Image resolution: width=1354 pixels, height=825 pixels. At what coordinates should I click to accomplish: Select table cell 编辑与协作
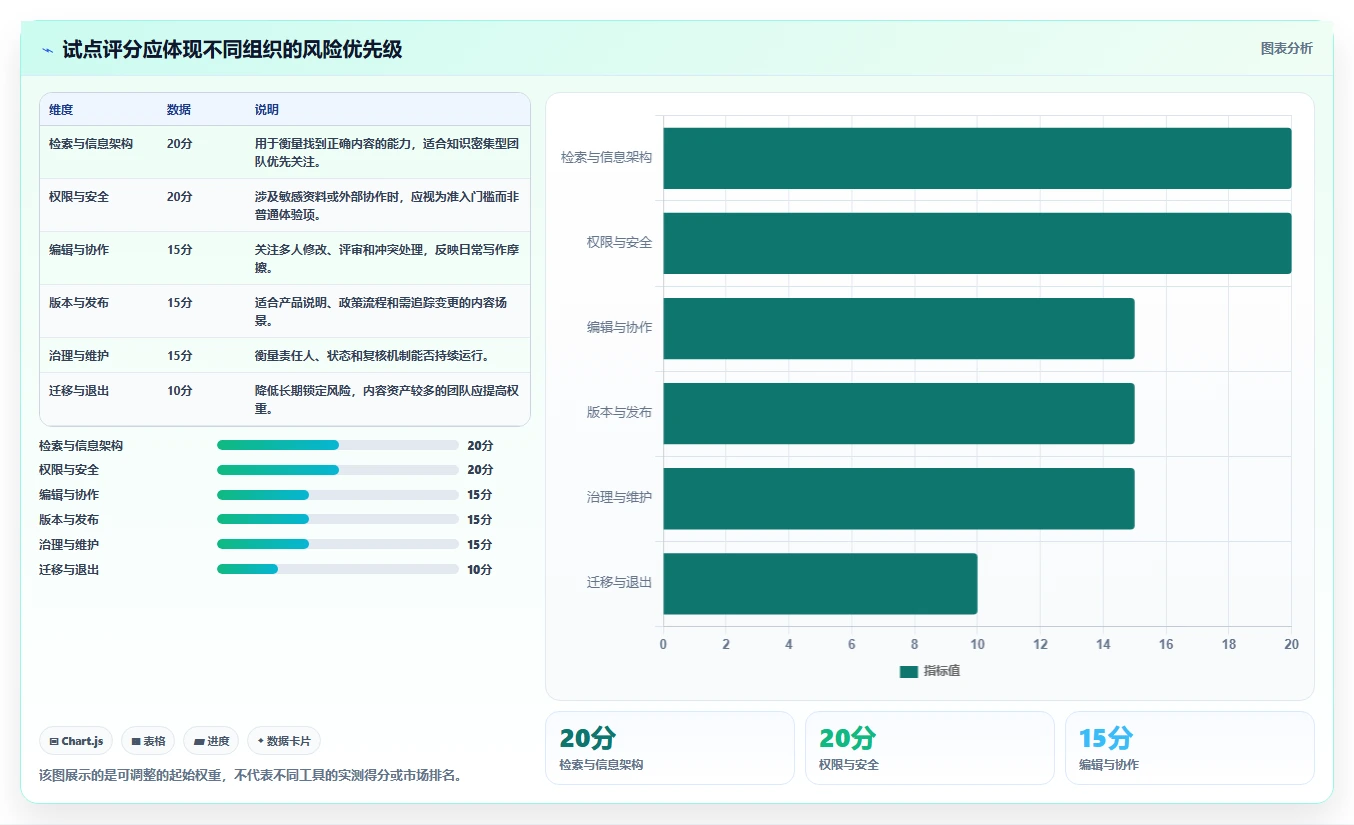point(79,250)
